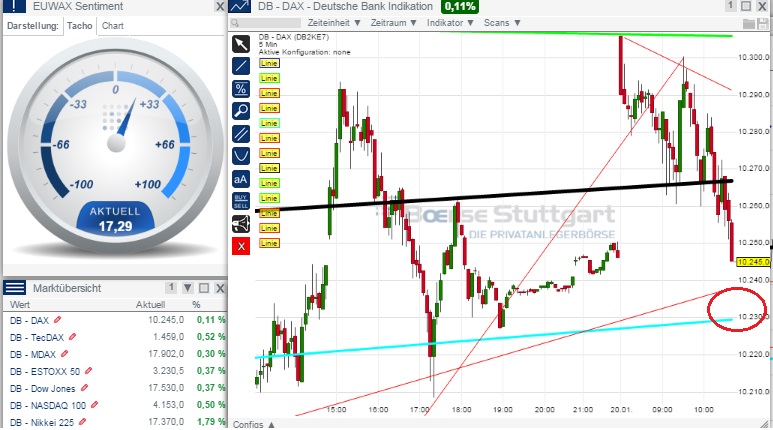Screen dimensions: 773x430
Task: Open the megaphone alert tool
Action: (x=241, y=224)
